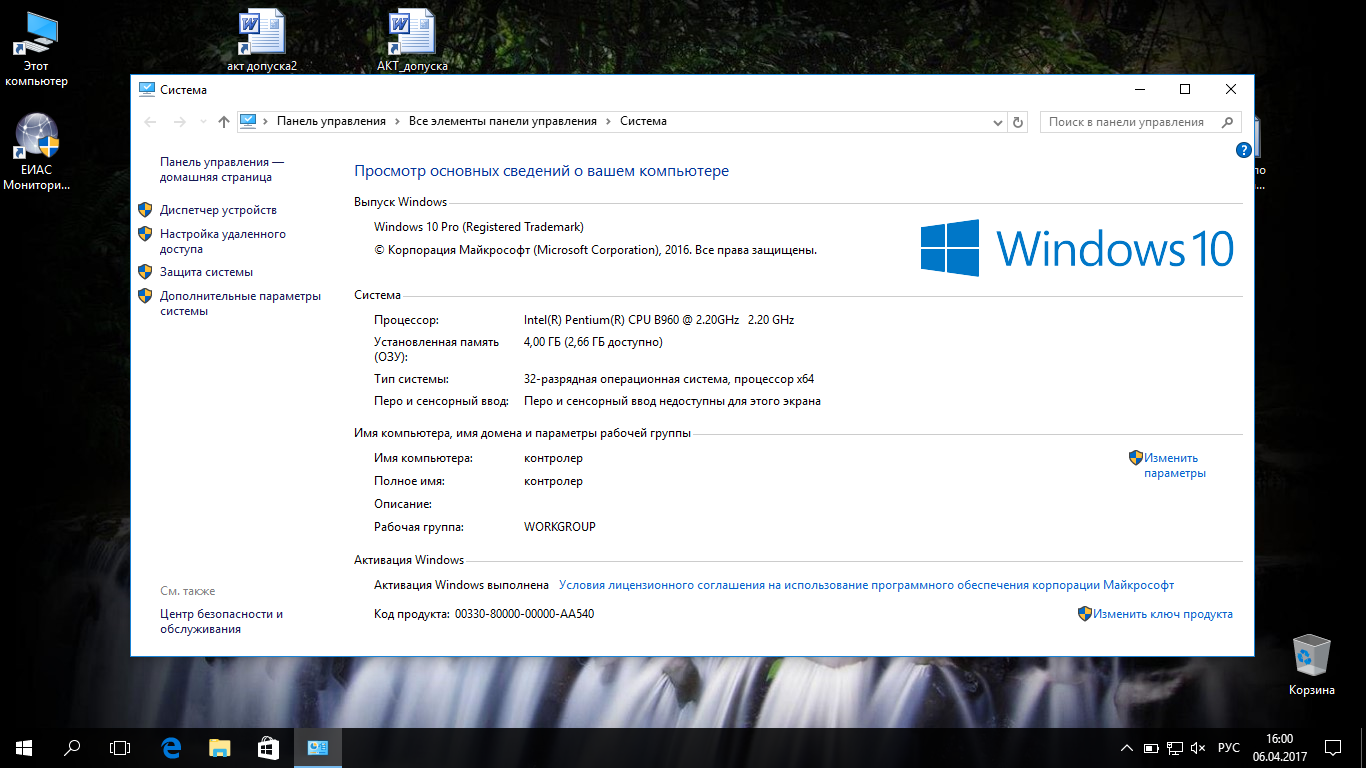Viewport: 1366px width, 768px height.
Task: Expand chevron before Панель управления breadcrumb
Action: (x=267, y=121)
